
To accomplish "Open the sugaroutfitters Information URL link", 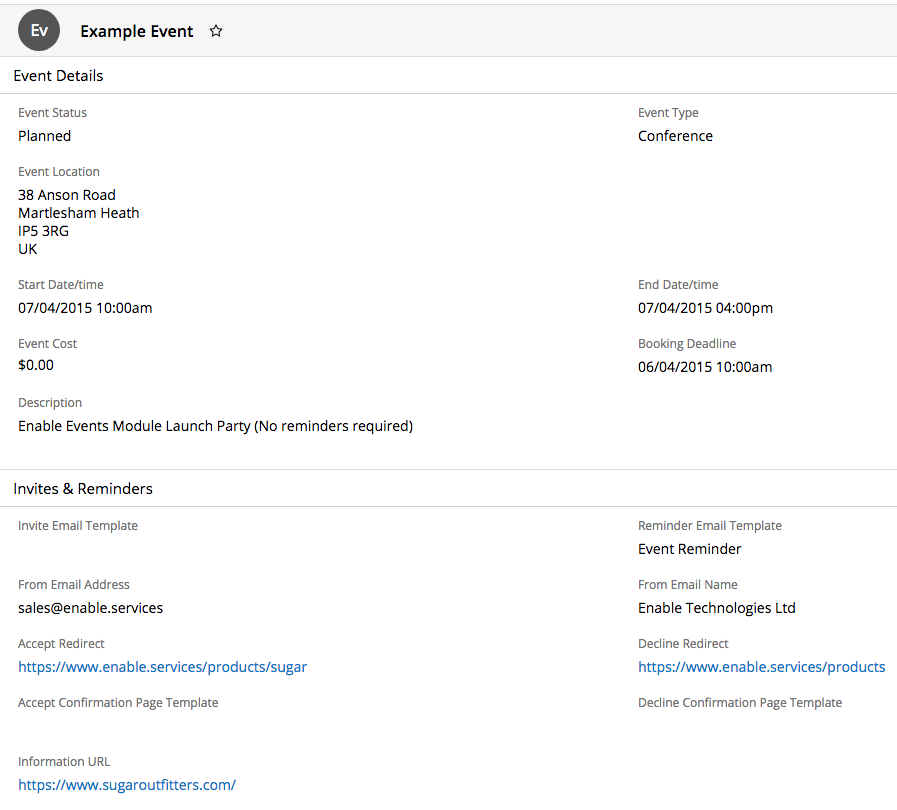I will tap(127, 785).
